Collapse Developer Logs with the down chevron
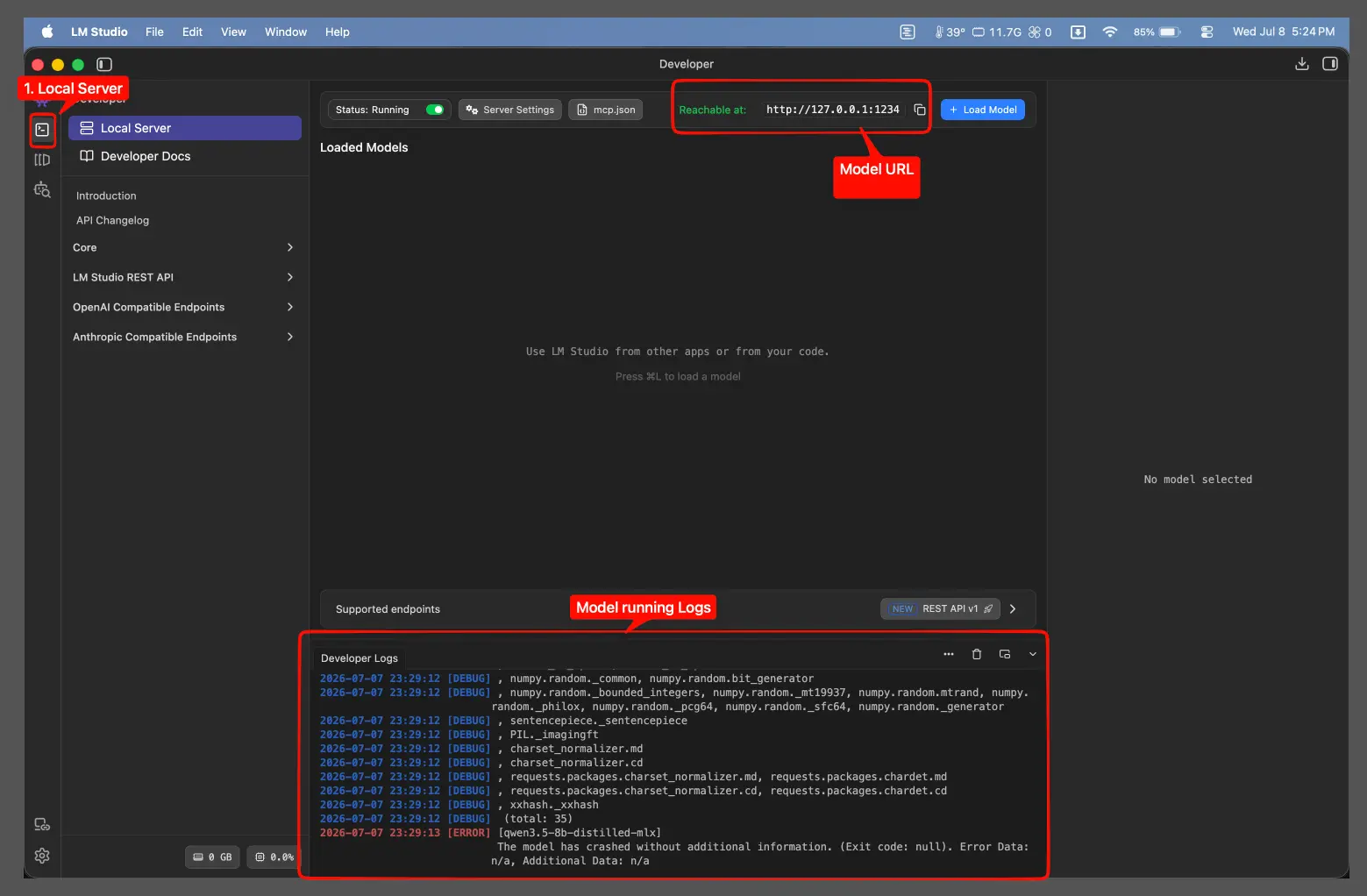1367x896 pixels. point(1033,654)
